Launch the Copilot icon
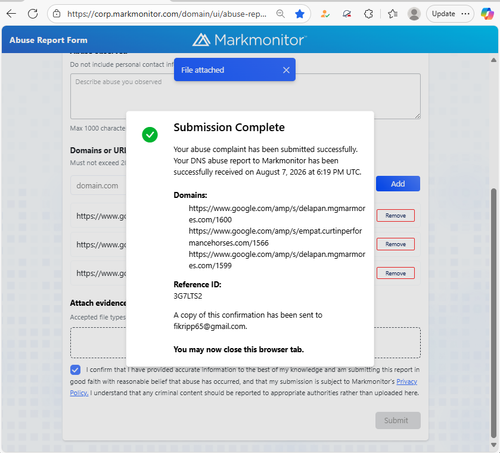 (487, 14)
